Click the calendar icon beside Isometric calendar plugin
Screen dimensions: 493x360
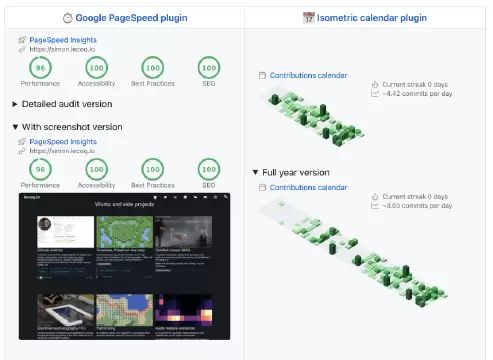click(x=309, y=18)
